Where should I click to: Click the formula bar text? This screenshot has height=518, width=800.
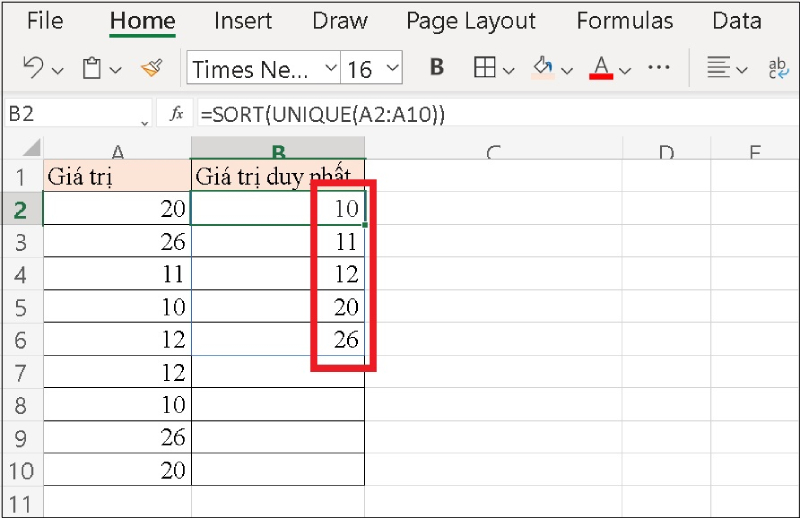(322, 114)
